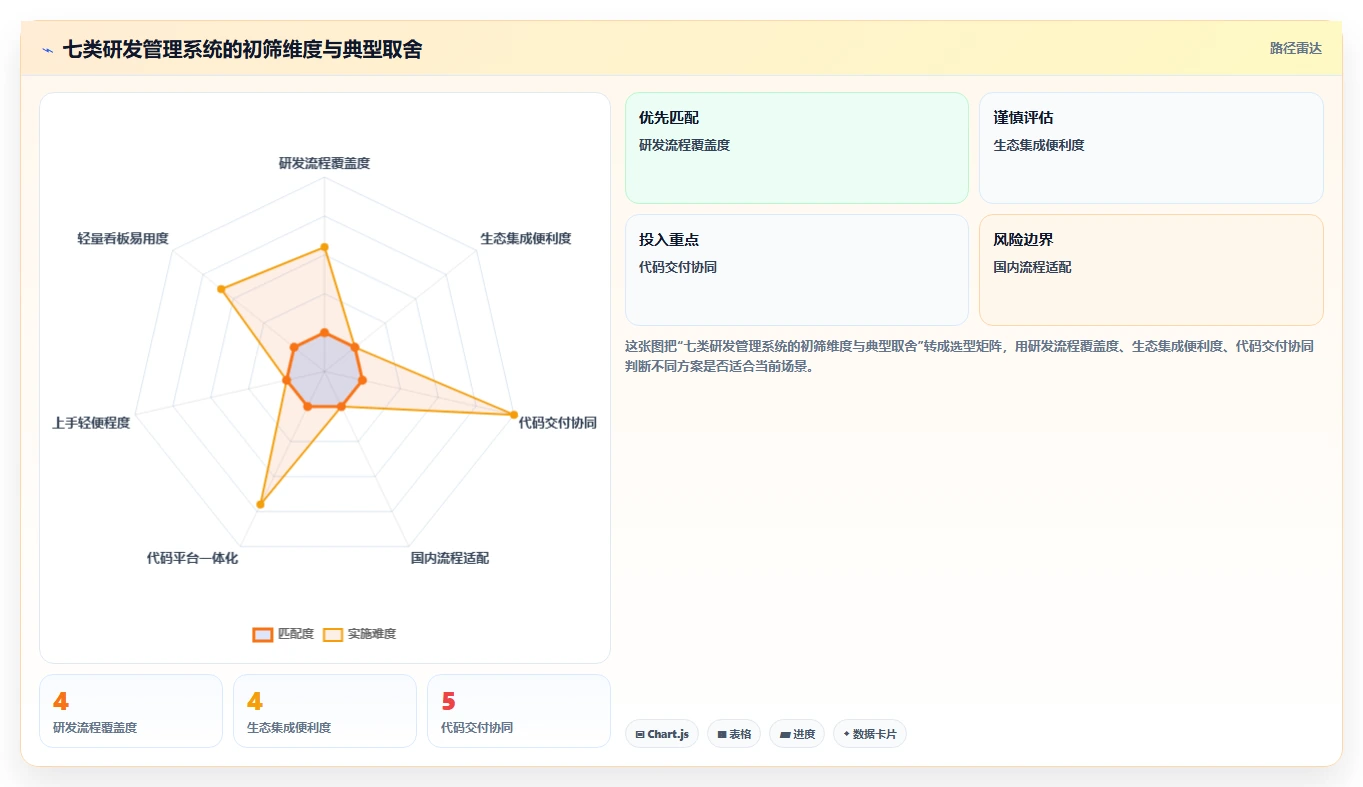Click the radar axis label 生态集成便利度
The image size is (1363, 787).
[x=526, y=238]
